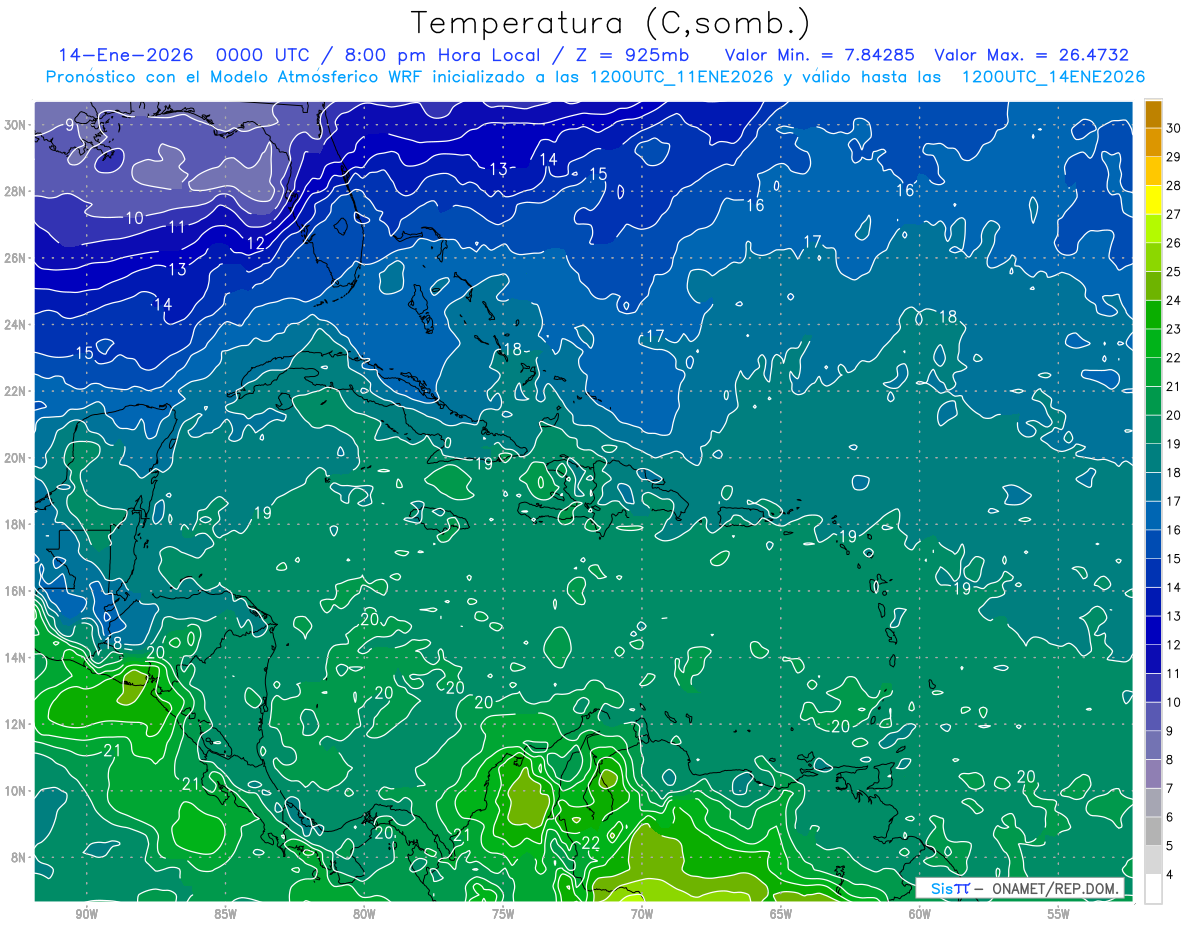Click legend value label '7'
Screen dimensions: 1200x927
[1171, 789]
